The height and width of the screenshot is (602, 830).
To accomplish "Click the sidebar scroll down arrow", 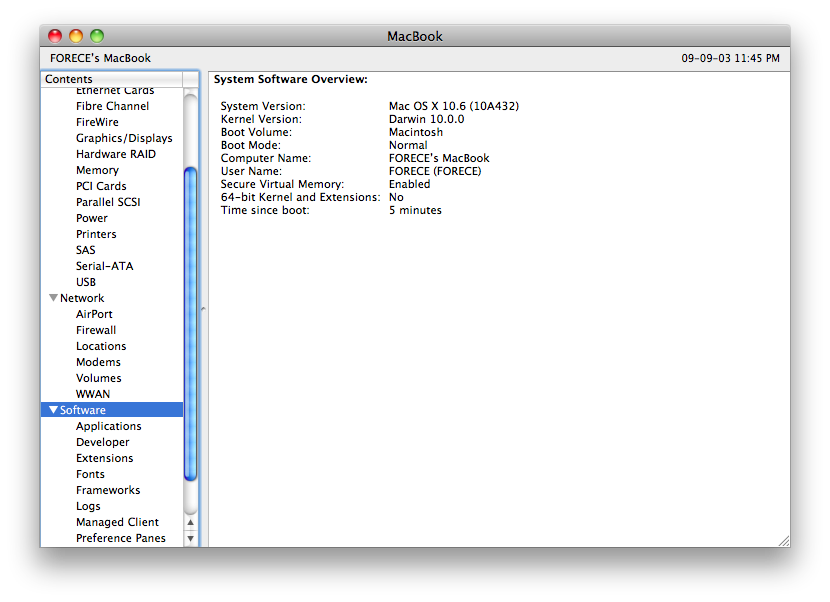I will 191,538.
